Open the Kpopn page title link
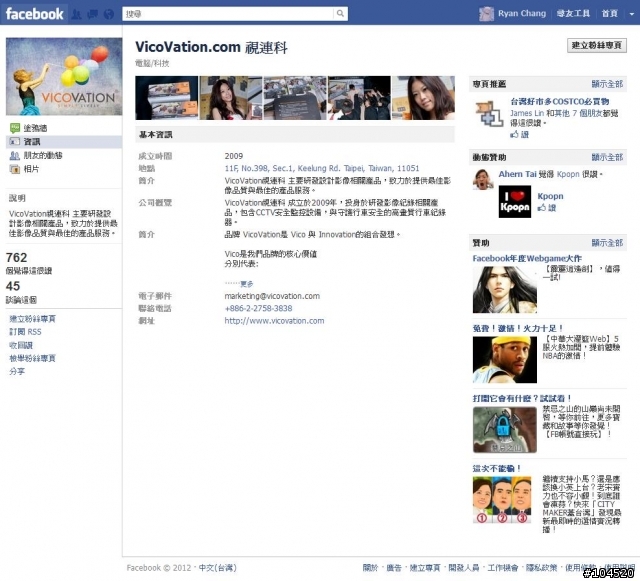 click(550, 196)
